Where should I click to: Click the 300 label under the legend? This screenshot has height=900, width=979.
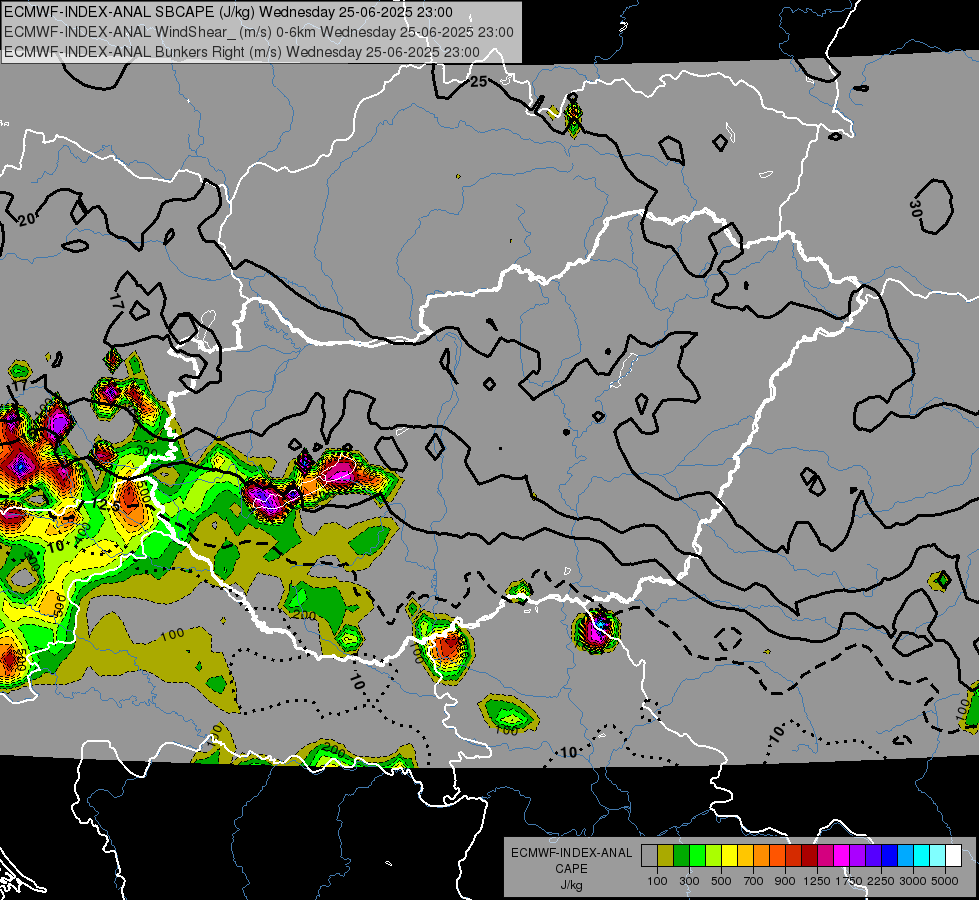tap(689, 881)
